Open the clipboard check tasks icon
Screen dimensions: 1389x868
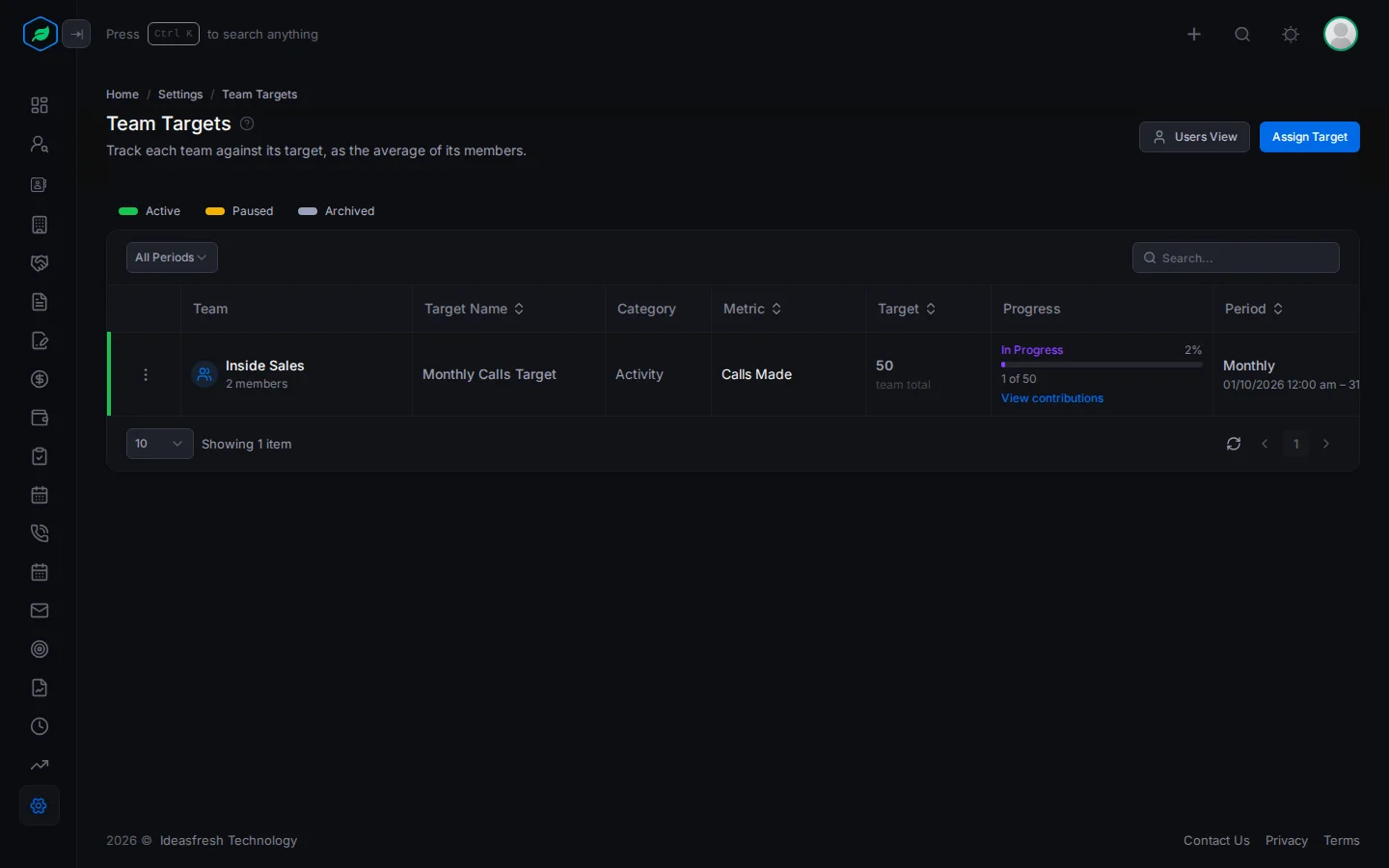pos(40,456)
